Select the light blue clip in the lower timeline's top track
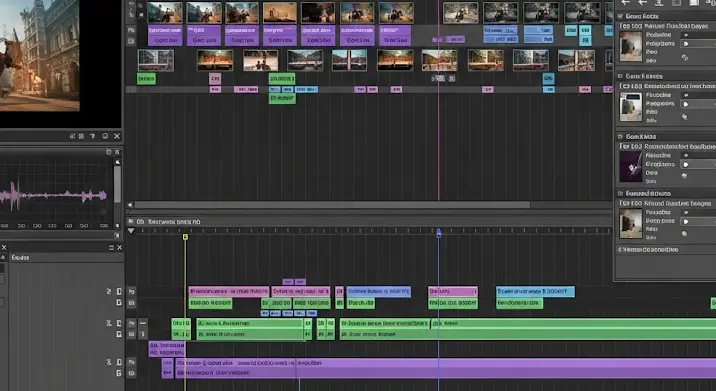 coord(535,291)
